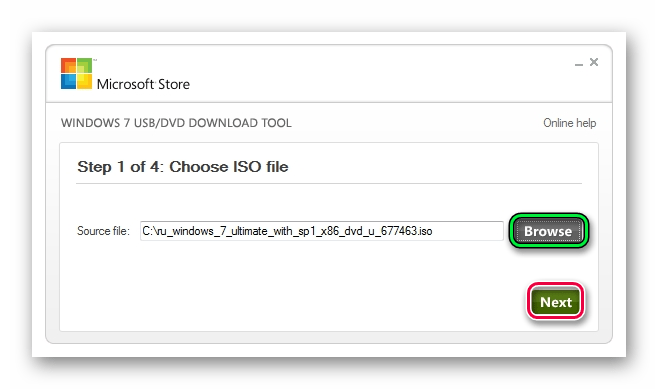The image size is (658, 389).
Task: Minimize the download tool window
Action: [579, 64]
